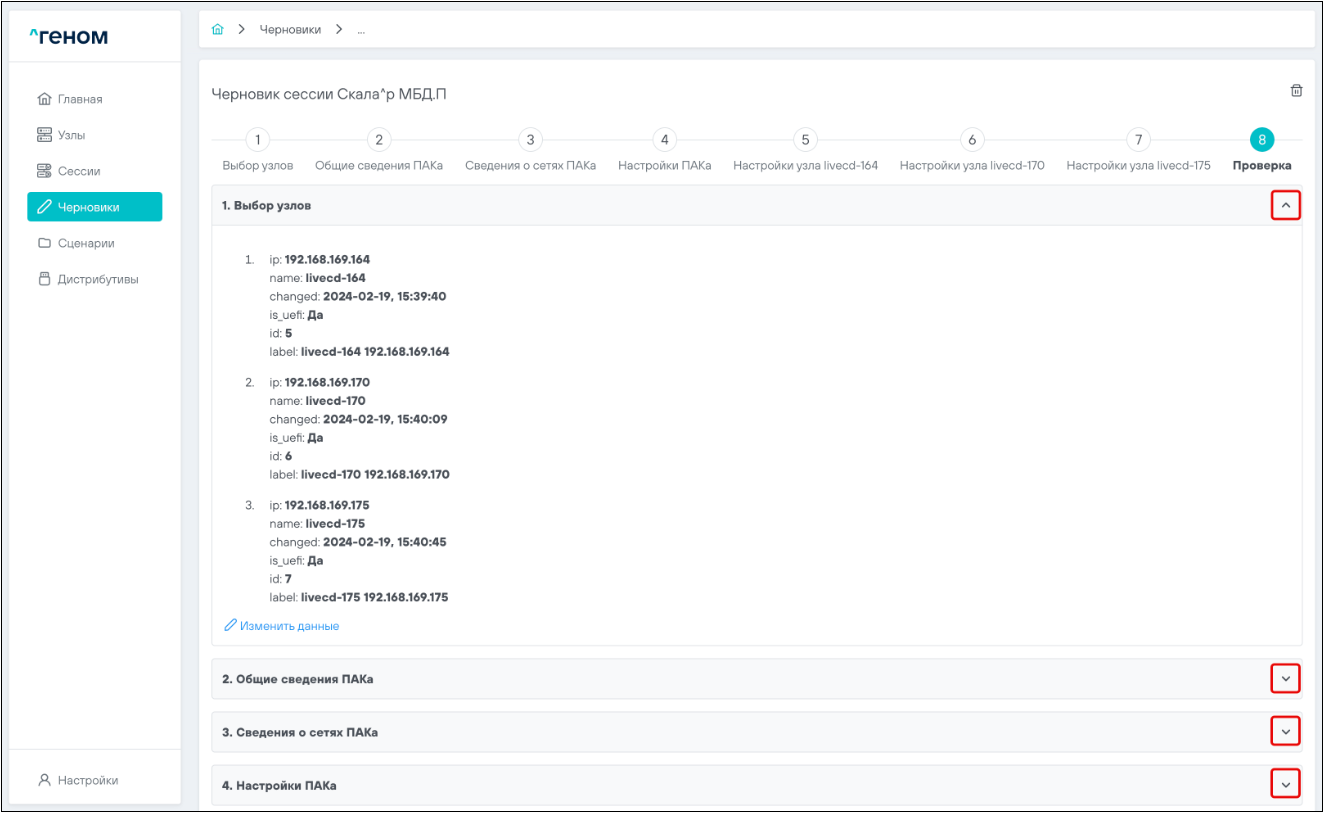Delete draft using the trash icon
Viewport: 1324px width, 813px height.
pos(1296,91)
